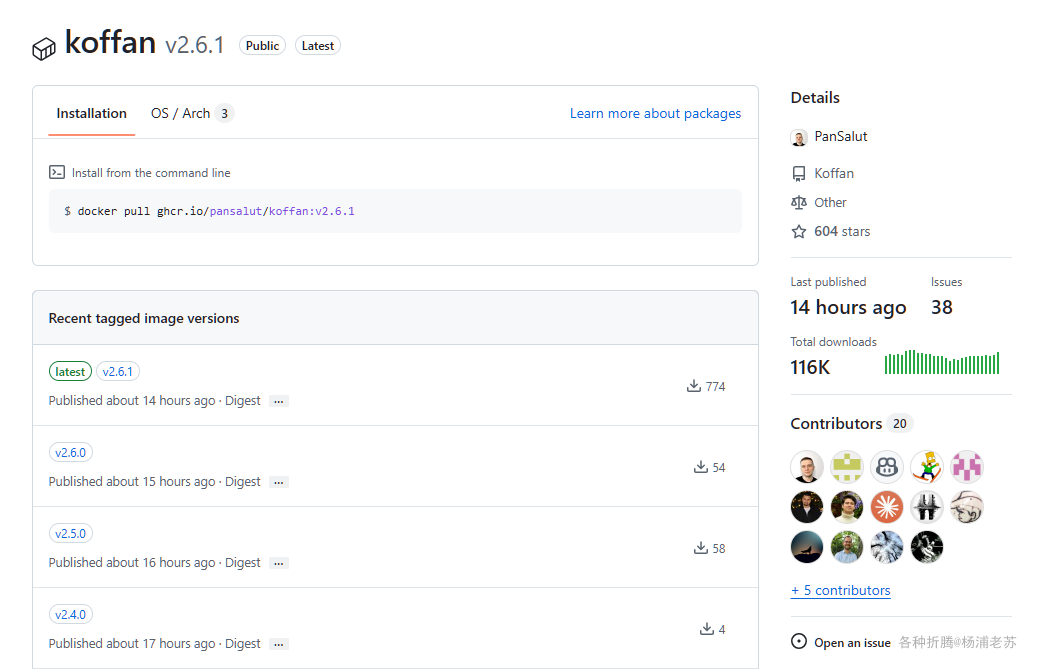The width and height of the screenshot is (1038, 669).
Task: Click the download icon next to 4
Action: coord(707,629)
